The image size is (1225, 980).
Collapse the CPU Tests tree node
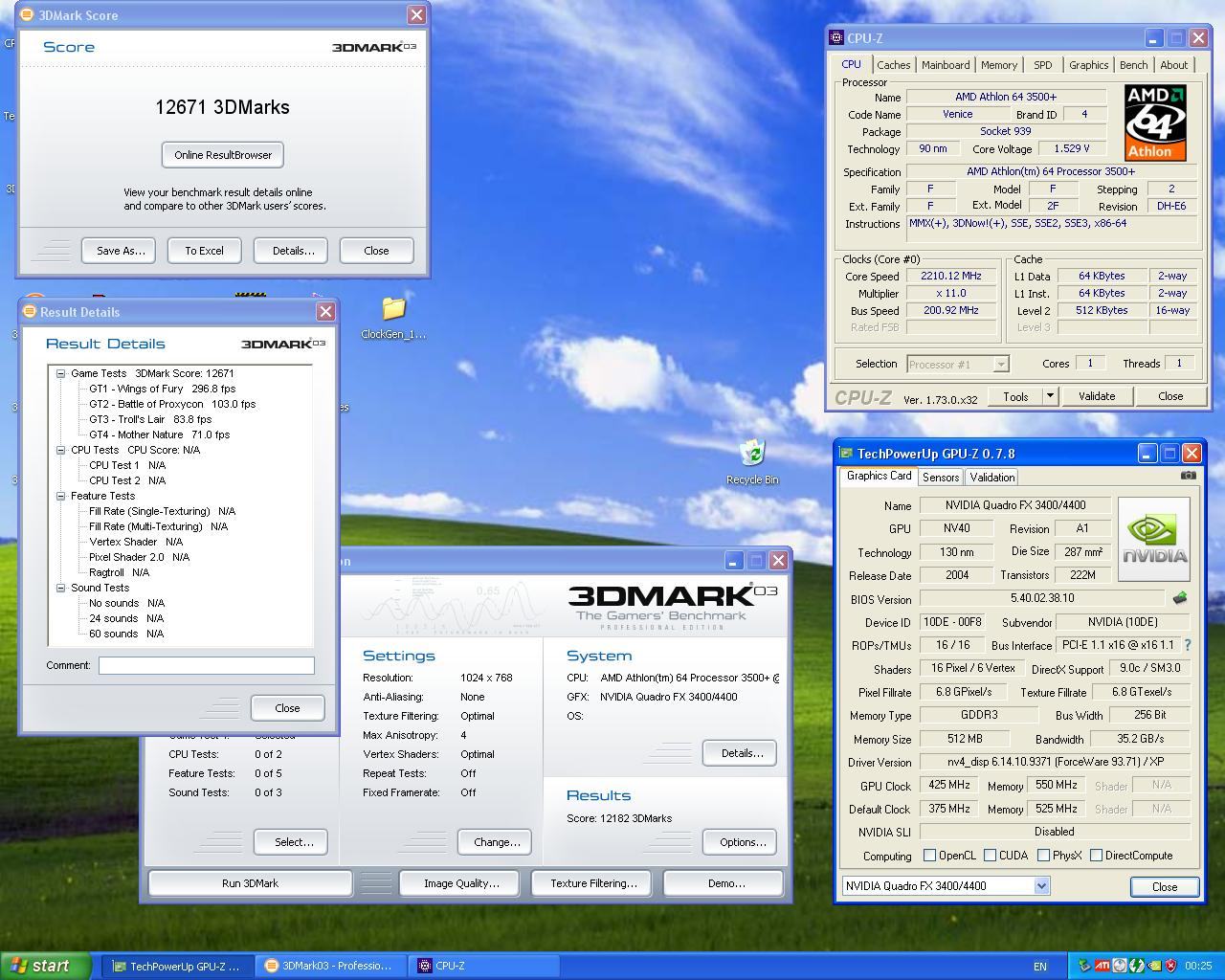click(61, 450)
